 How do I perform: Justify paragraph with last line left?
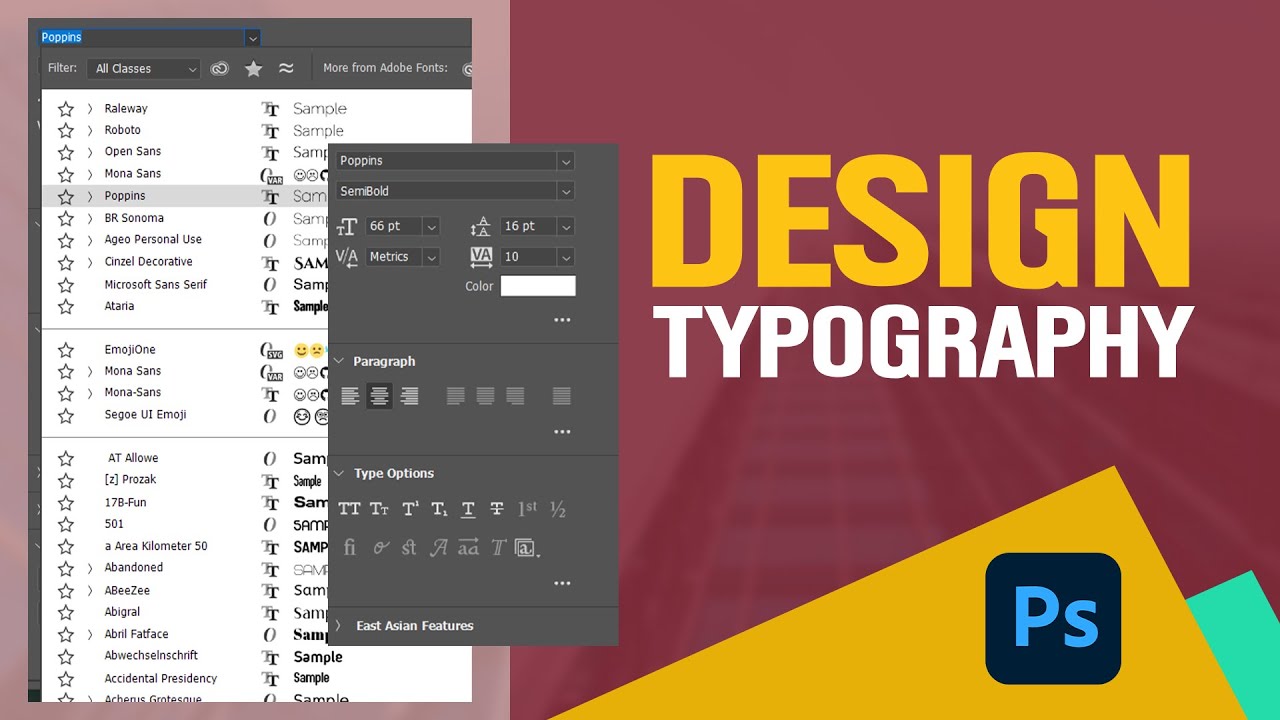(455, 396)
